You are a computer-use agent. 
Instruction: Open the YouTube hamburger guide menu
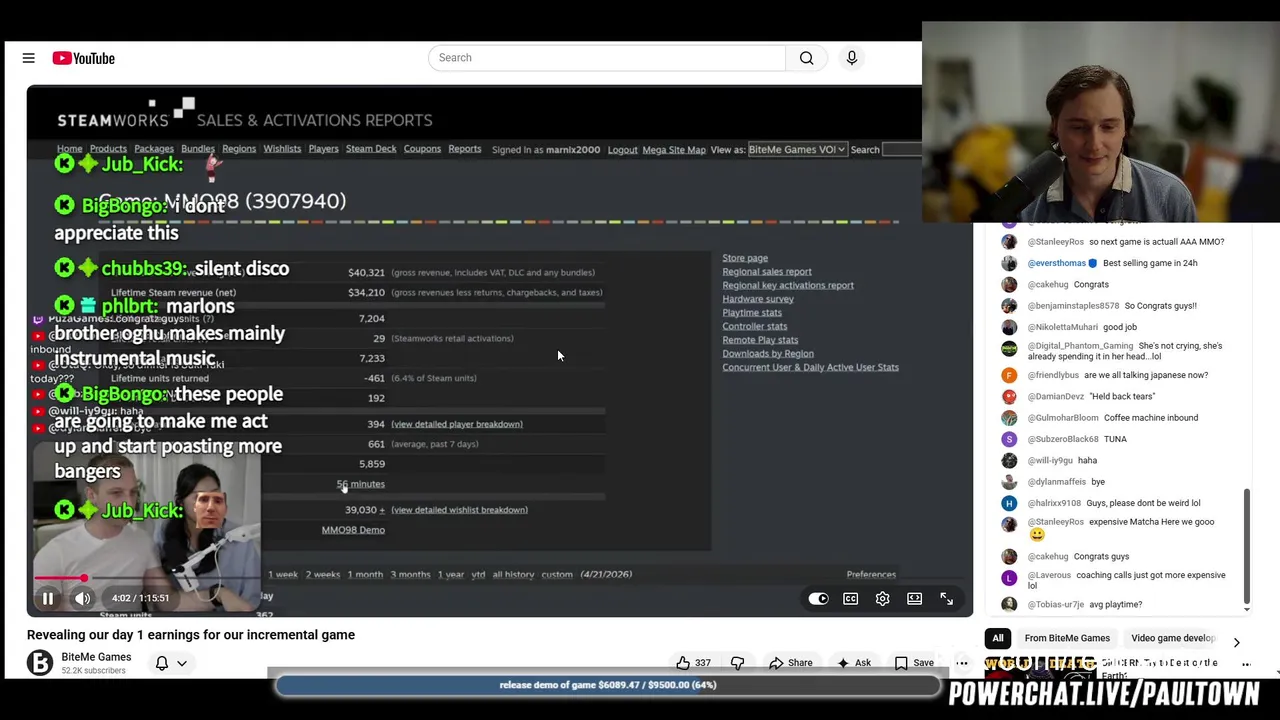click(x=28, y=58)
